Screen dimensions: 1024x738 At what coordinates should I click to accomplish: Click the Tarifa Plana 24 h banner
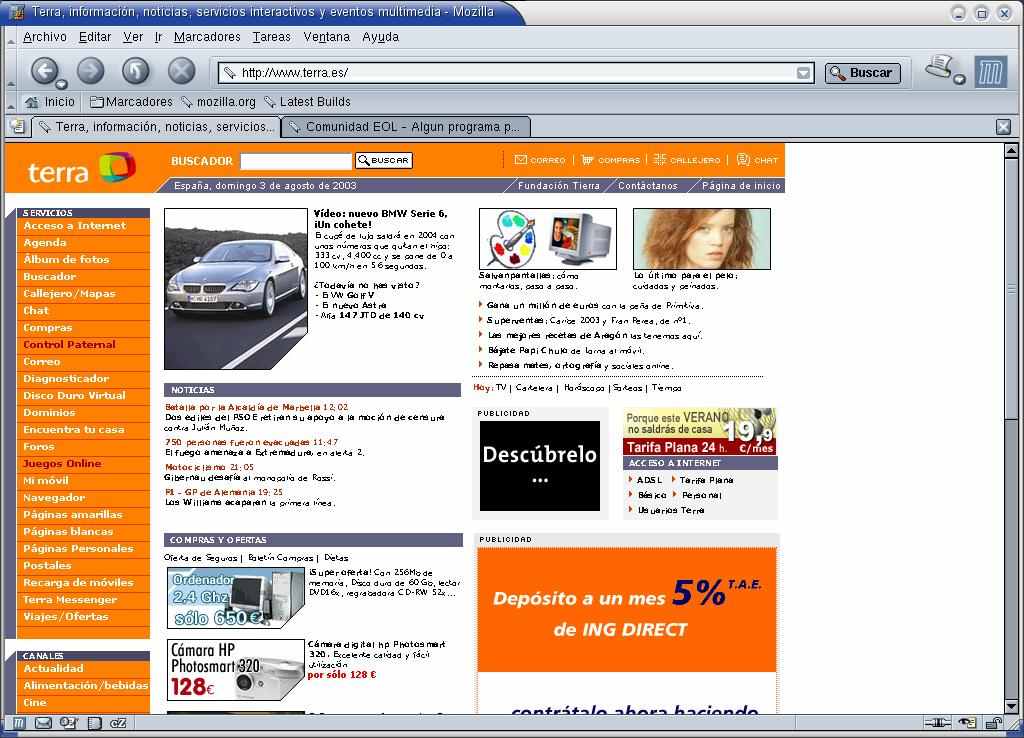[x=699, y=431]
